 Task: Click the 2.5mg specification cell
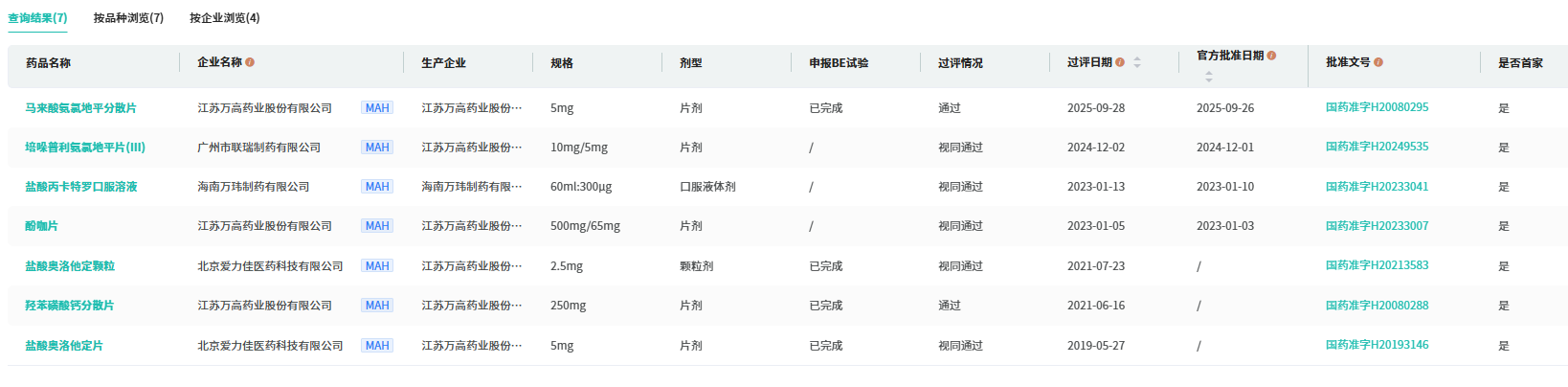[x=567, y=266]
